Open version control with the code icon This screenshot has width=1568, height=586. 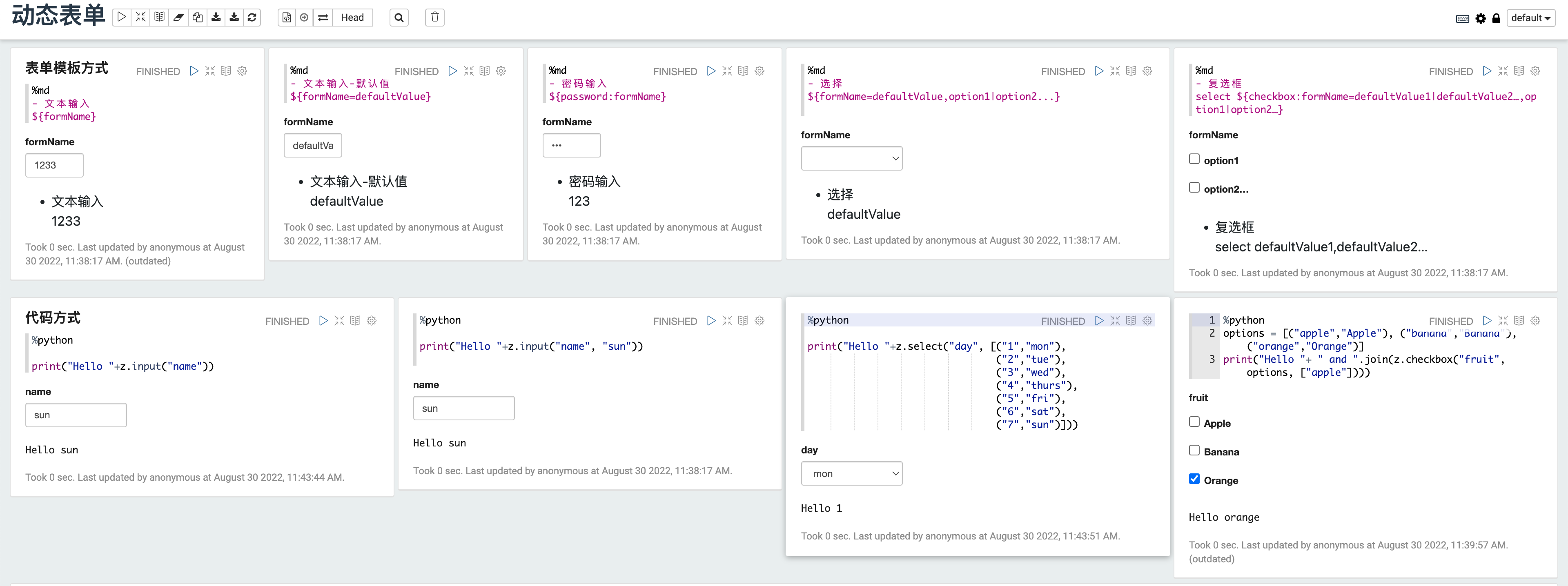pyautogui.click(x=286, y=18)
